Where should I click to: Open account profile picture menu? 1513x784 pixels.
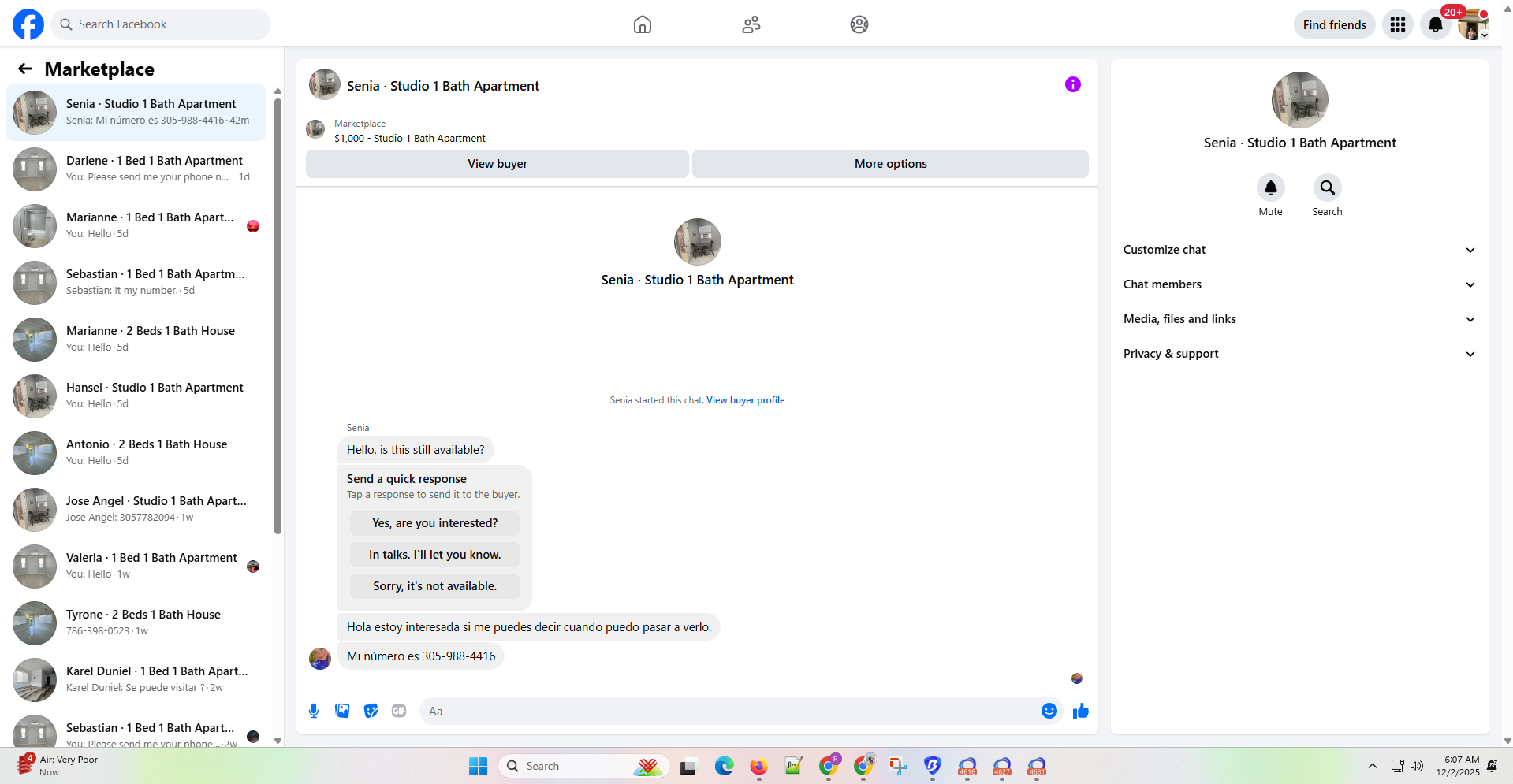pos(1473,24)
